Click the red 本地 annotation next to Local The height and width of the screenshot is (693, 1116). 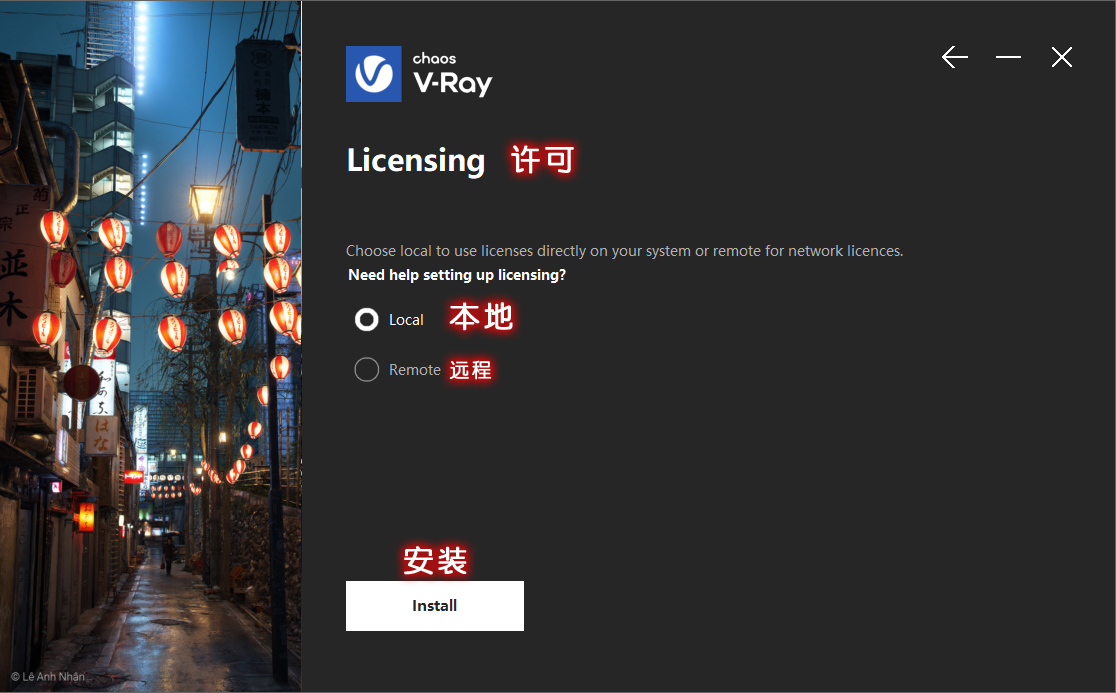(481, 317)
